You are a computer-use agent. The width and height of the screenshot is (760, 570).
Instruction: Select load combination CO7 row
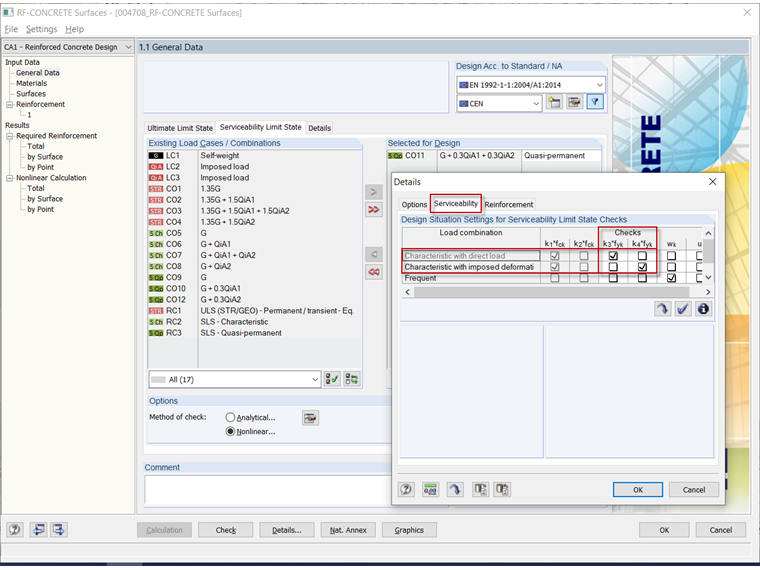255,255
